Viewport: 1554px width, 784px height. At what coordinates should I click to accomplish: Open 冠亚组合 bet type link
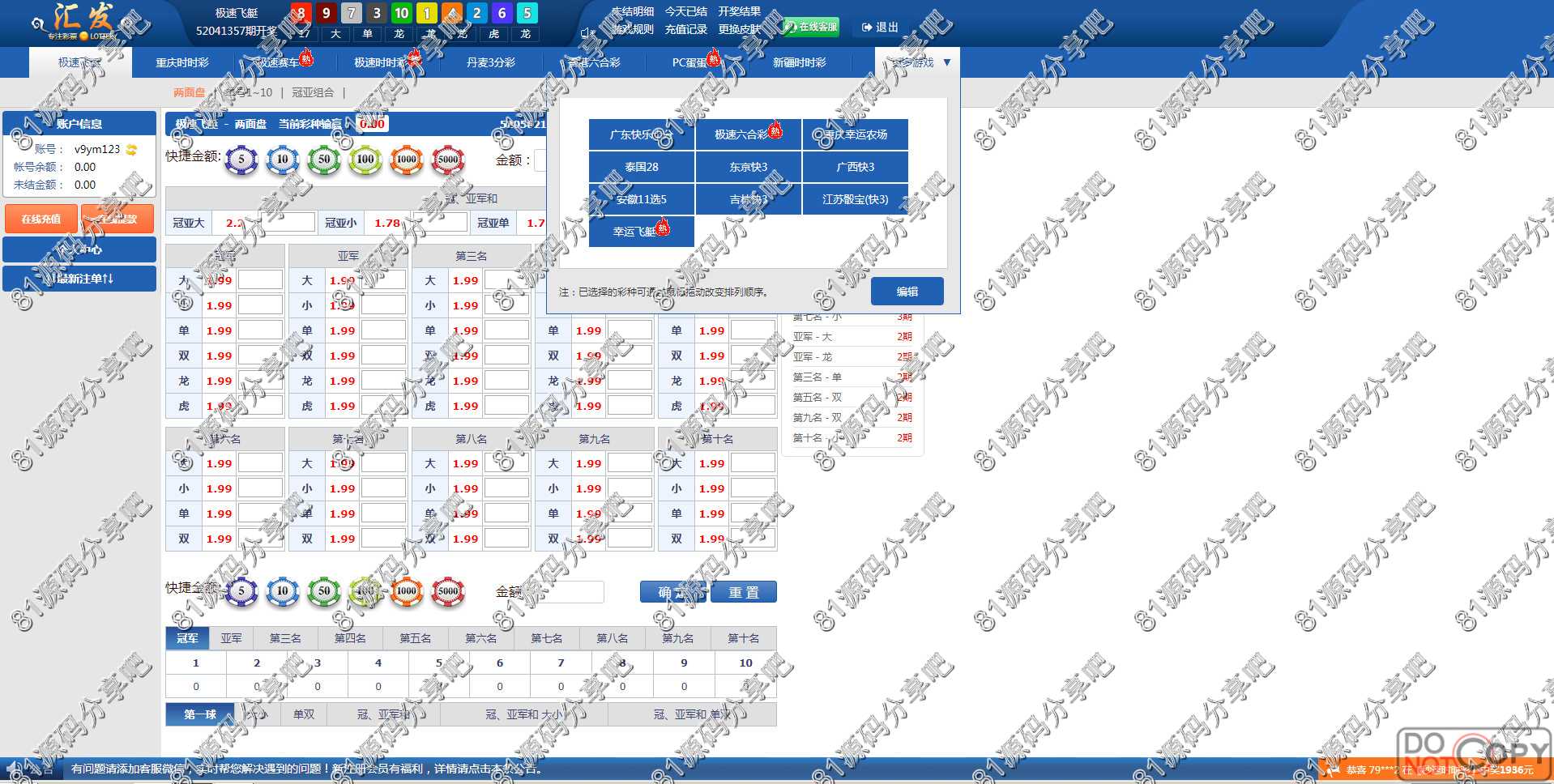point(313,92)
